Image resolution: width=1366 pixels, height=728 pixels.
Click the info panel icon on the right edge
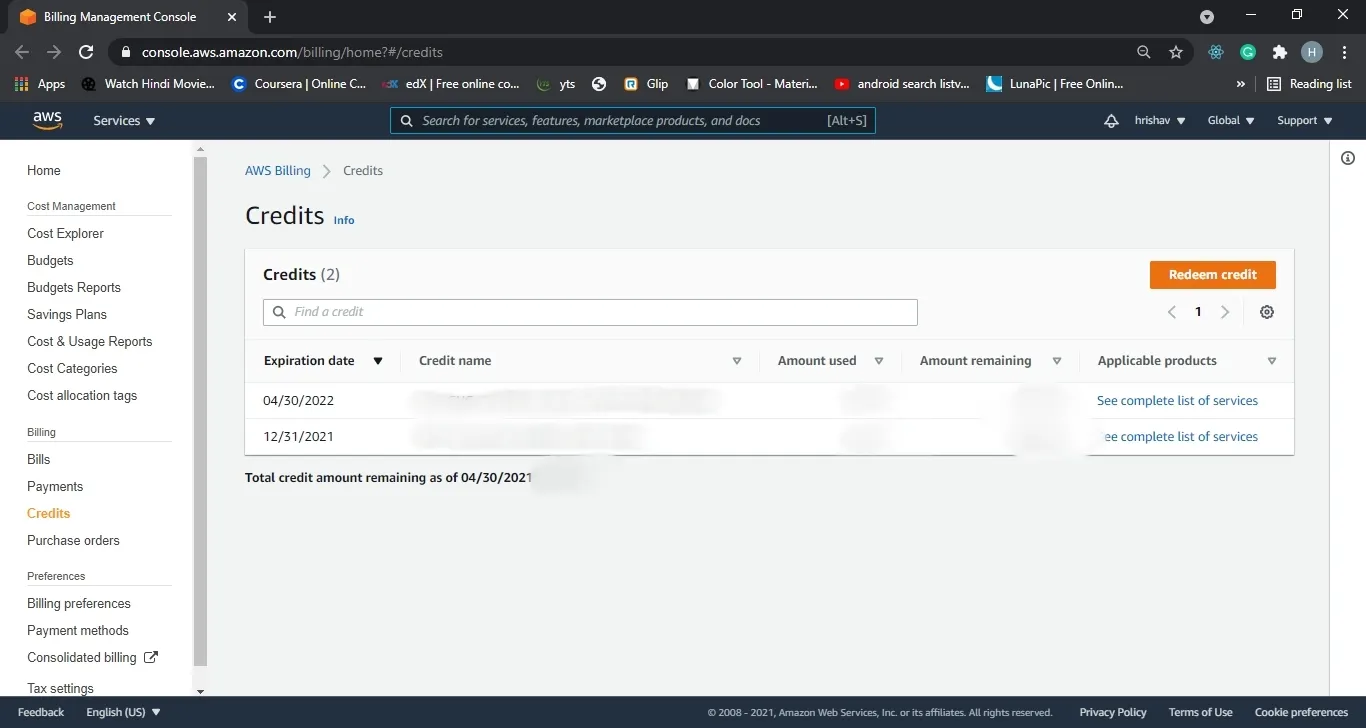pyautogui.click(x=1348, y=157)
